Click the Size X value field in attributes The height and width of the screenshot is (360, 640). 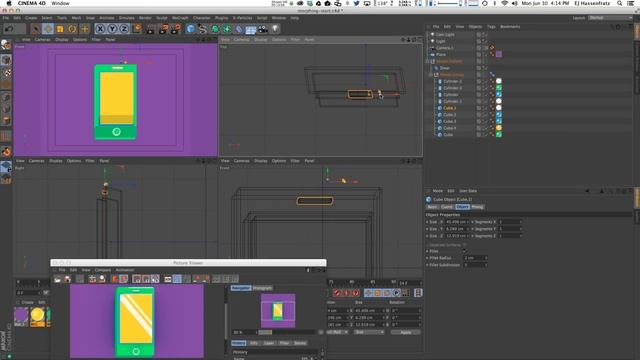point(457,222)
